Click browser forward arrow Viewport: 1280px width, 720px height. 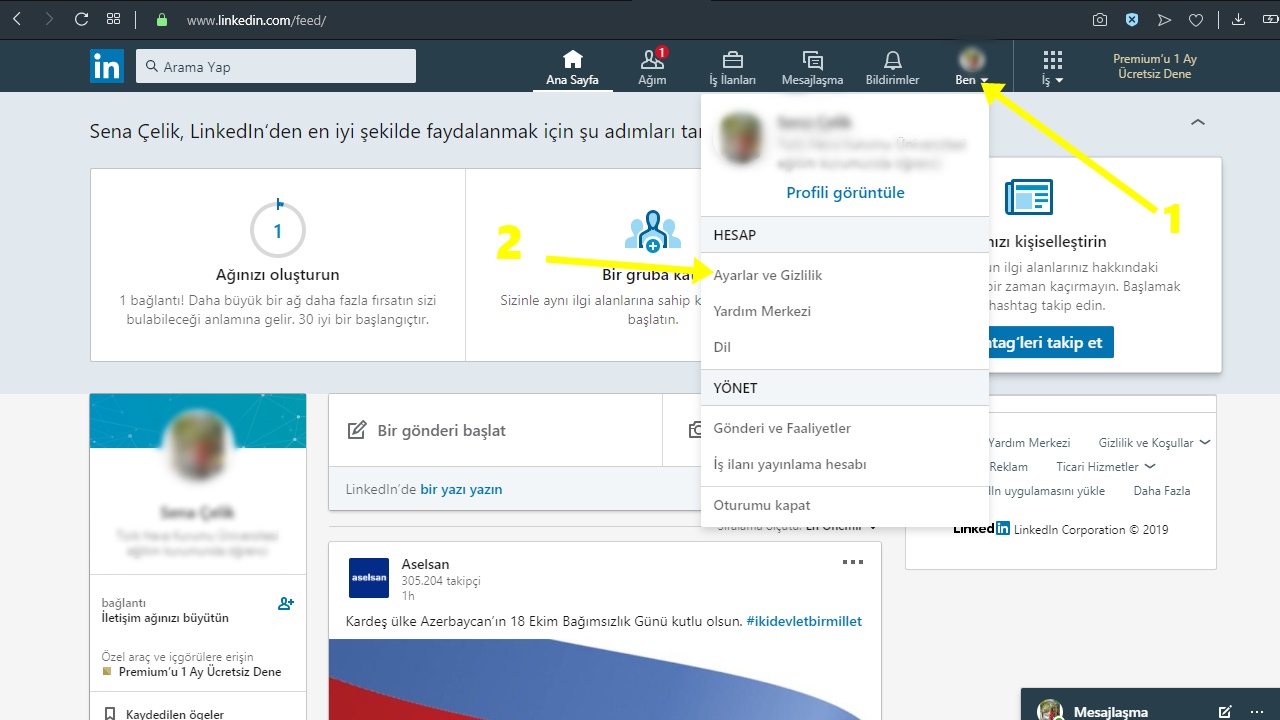(x=49, y=19)
